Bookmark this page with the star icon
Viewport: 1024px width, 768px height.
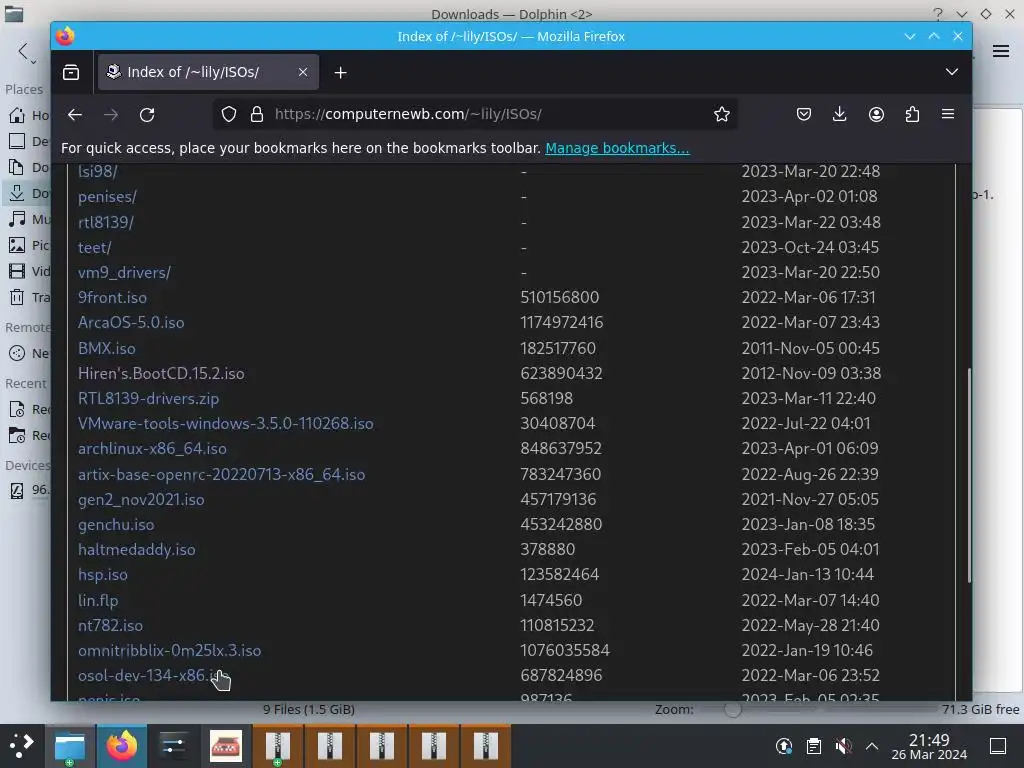[722, 114]
